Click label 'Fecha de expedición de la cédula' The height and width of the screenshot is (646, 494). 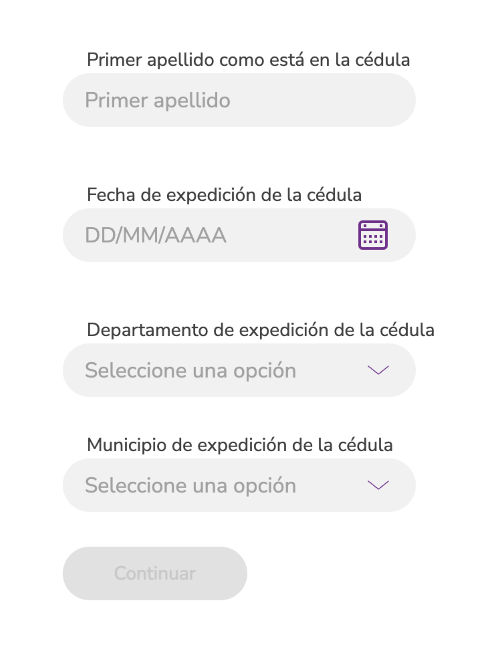coord(224,194)
